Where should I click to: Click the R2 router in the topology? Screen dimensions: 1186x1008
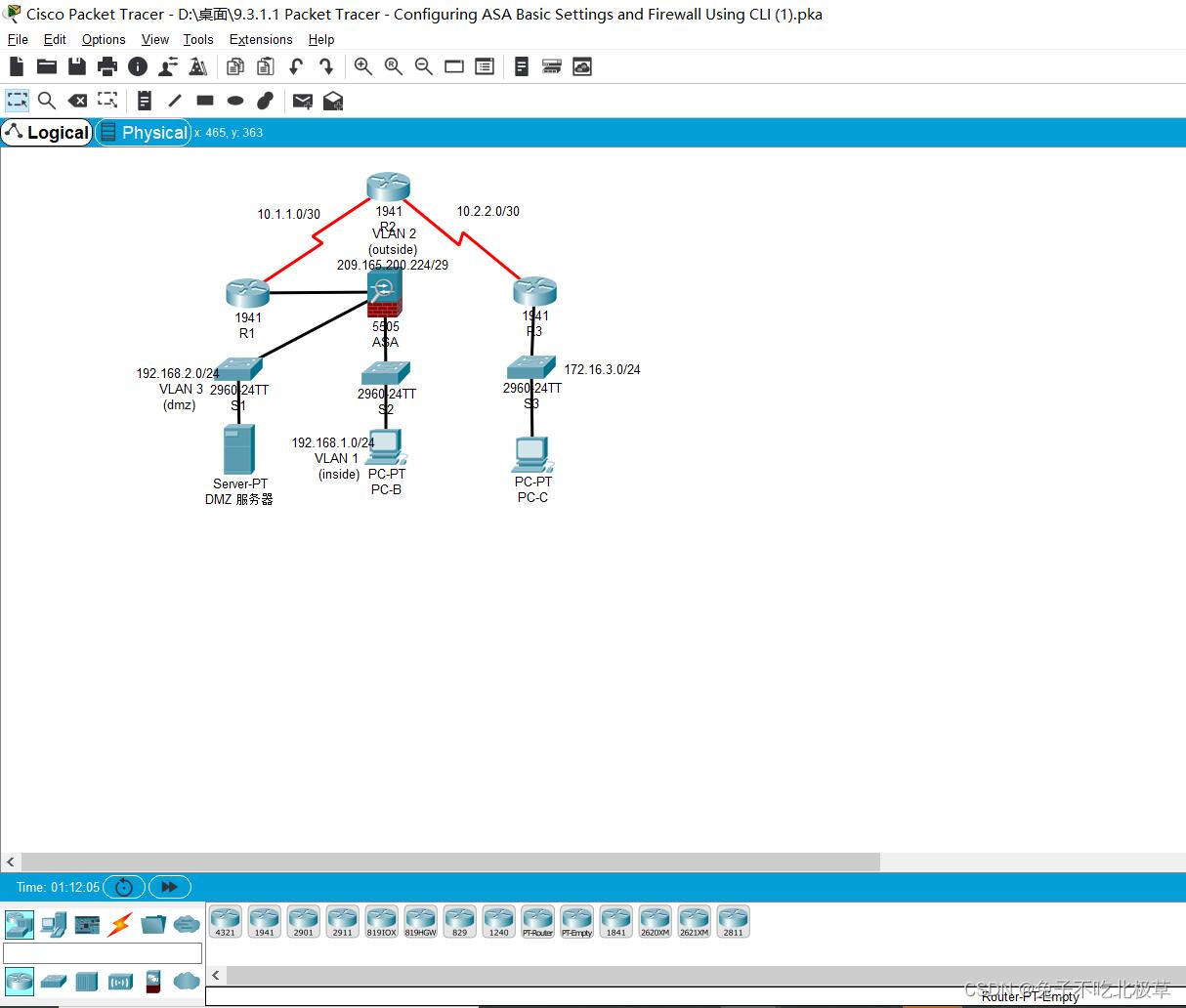coord(388,187)
